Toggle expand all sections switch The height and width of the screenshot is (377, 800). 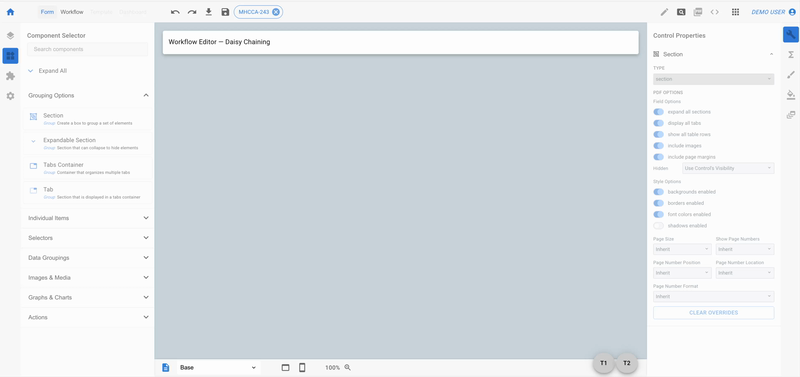coord(659,112)
